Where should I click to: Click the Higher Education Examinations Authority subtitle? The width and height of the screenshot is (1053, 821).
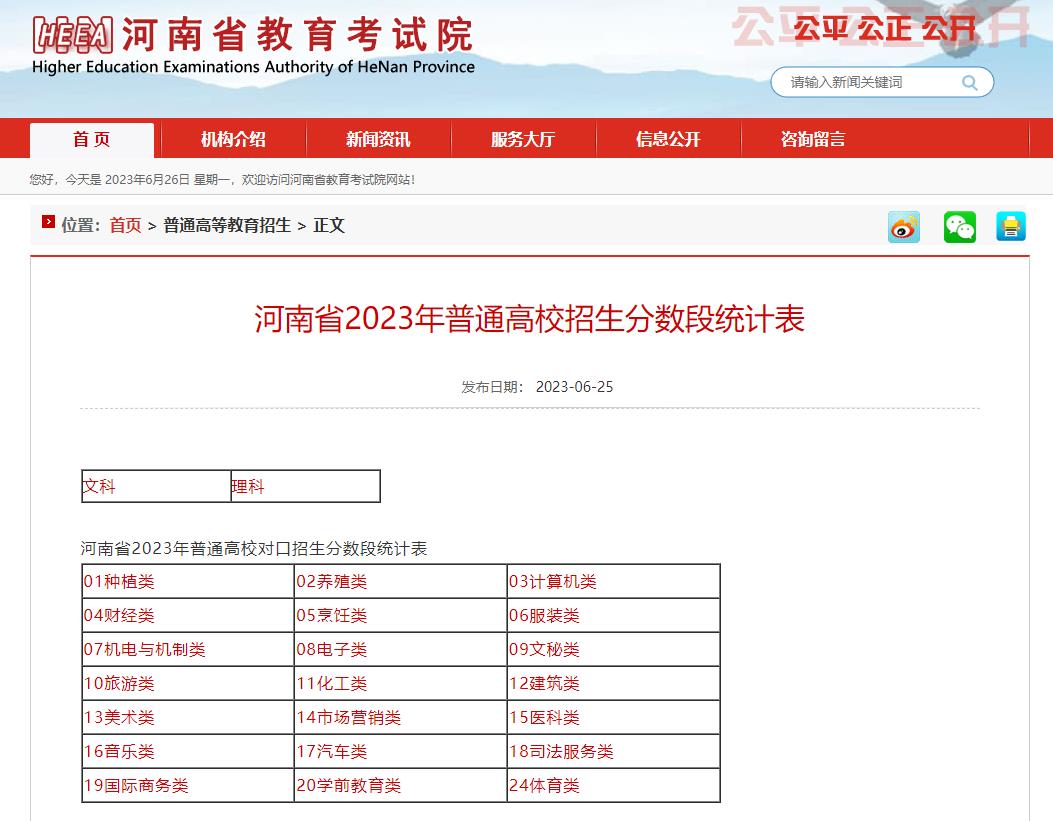point(253,66)
